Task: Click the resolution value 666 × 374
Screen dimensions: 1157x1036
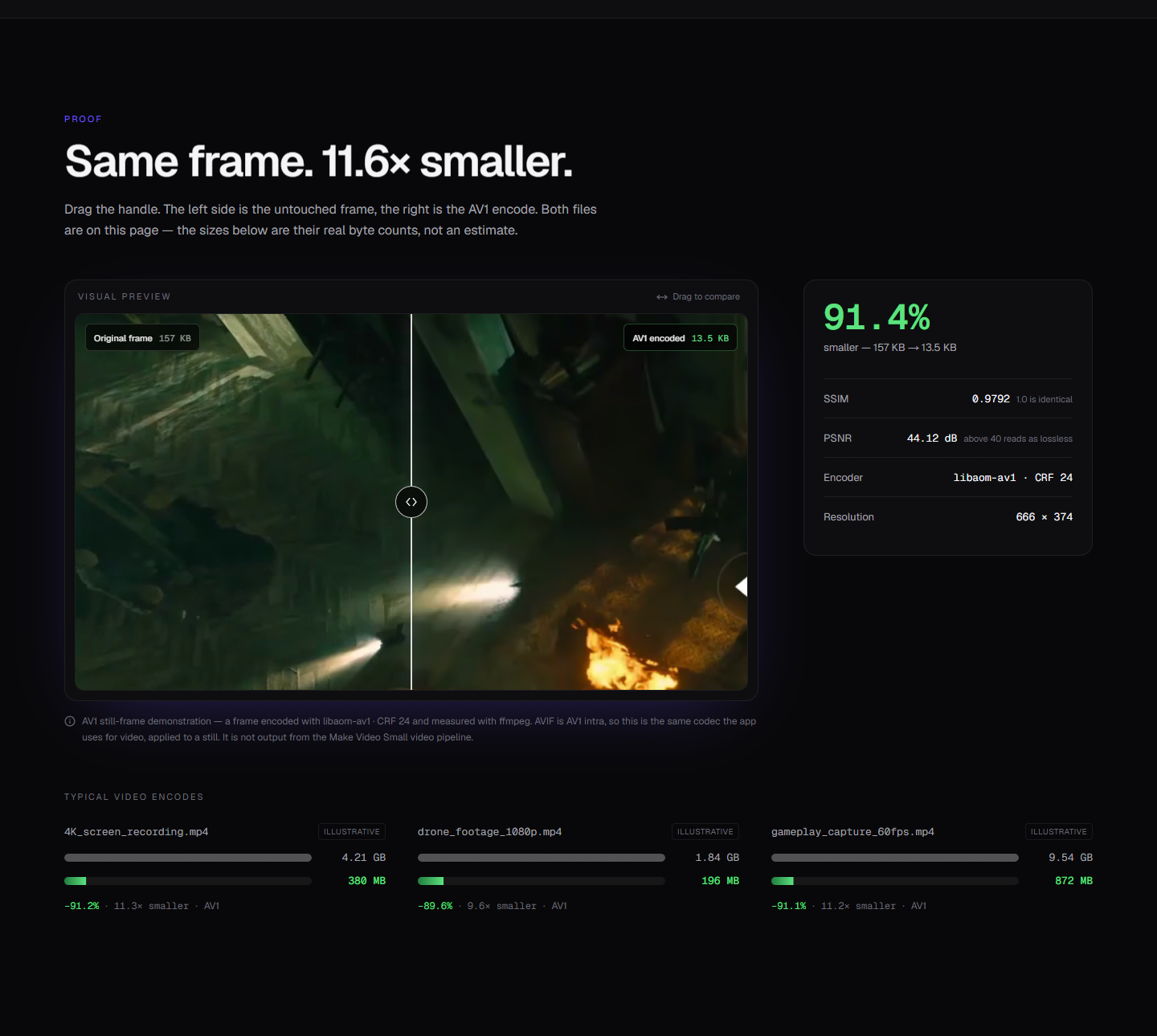Action: tap(1044, 517)
